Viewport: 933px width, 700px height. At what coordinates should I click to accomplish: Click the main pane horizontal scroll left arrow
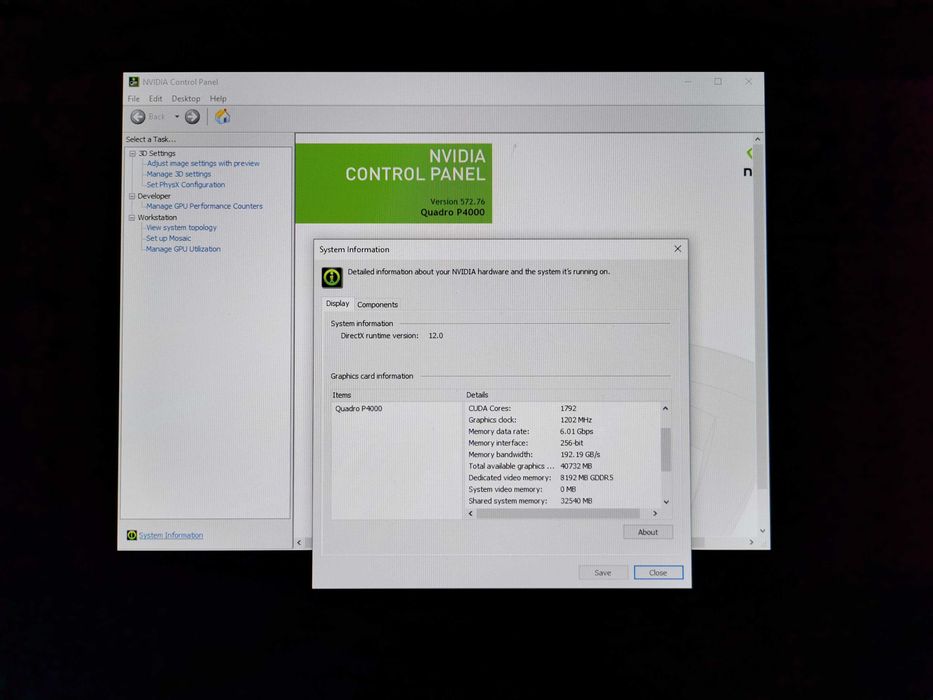click(x=299, y=542)
